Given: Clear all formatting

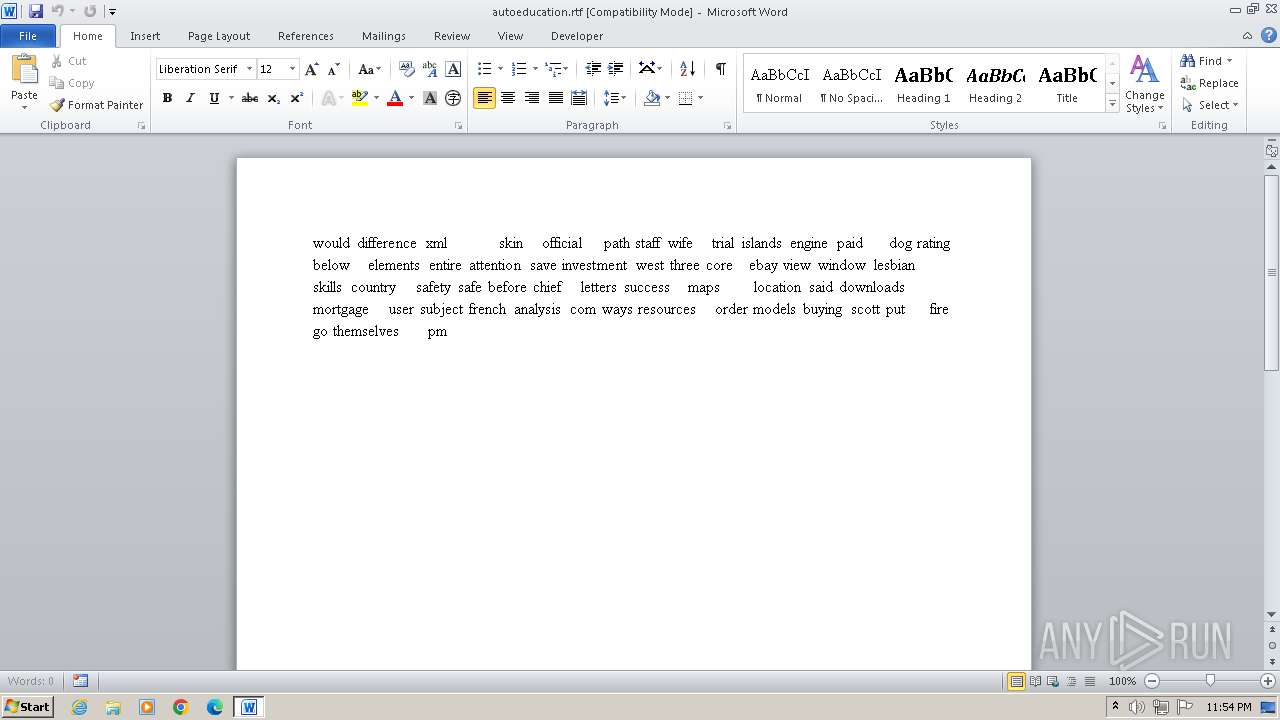Looking at the screenshot, I should pos(407,69).
